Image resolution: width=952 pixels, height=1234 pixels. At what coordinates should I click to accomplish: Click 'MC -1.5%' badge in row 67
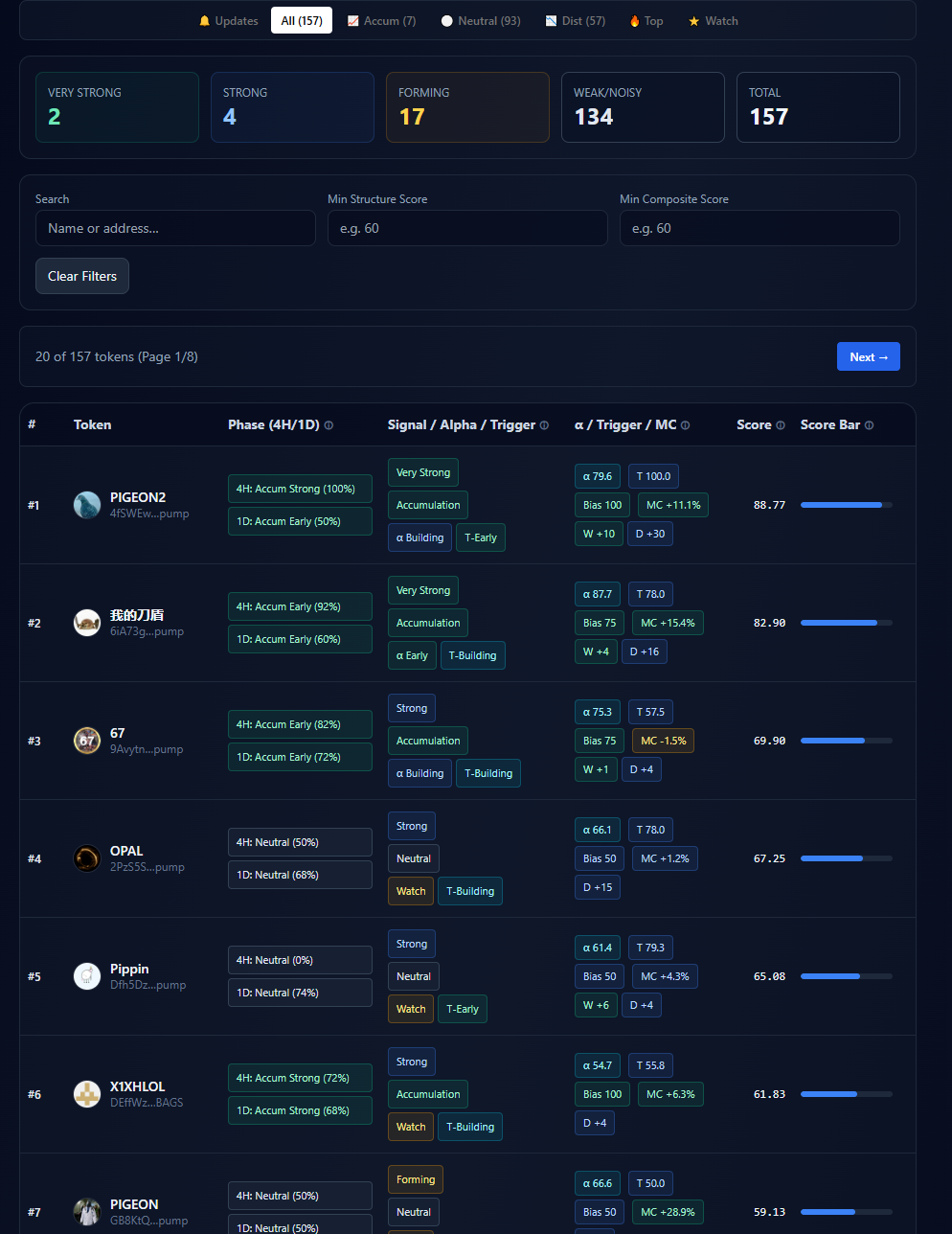663,741
